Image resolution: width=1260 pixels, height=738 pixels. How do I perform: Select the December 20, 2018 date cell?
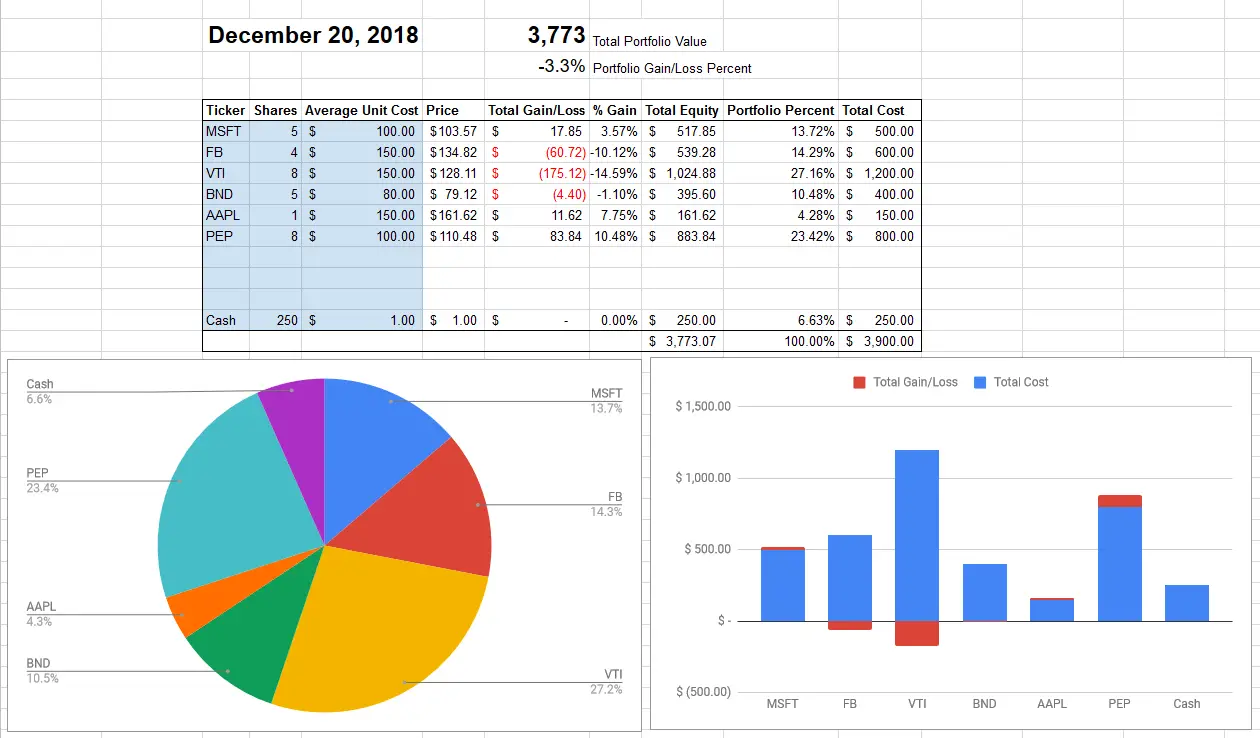click(313, 36)
